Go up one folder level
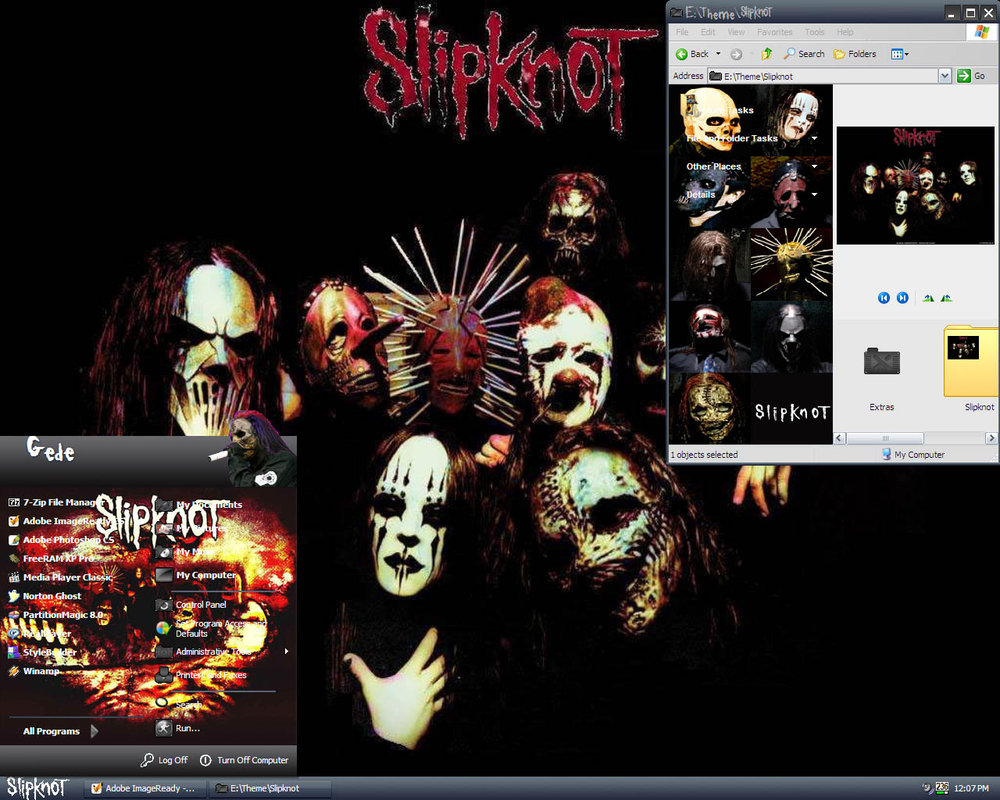This screenshot has height=800, width=1000. (x=767, y=54)
